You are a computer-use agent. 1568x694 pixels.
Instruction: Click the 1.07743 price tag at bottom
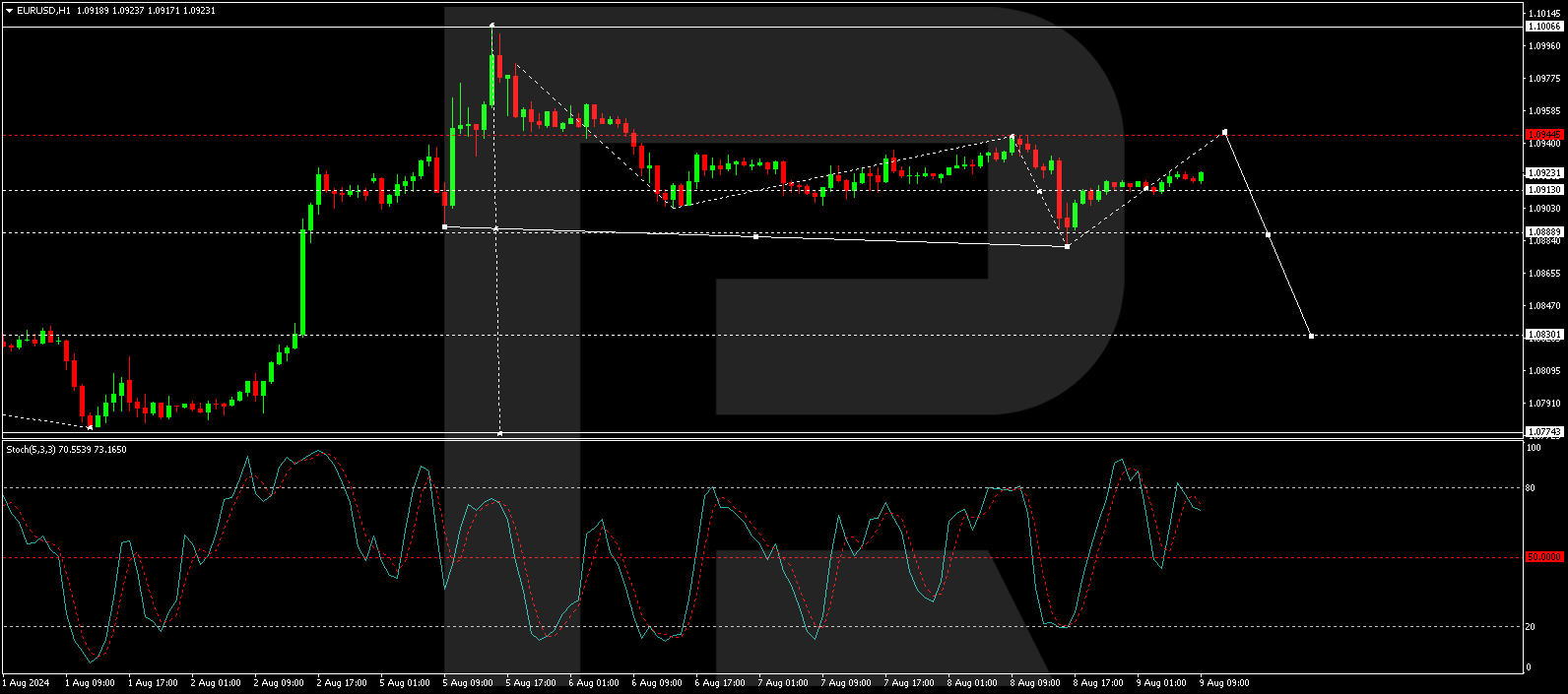pos(1543,432)
